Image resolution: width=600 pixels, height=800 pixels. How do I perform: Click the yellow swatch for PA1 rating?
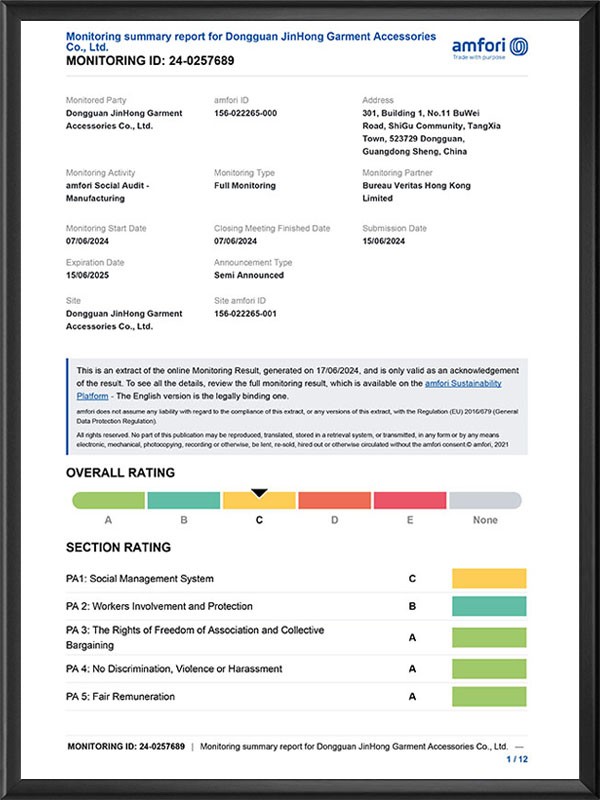pyautogui.click(x=489, y=579)
